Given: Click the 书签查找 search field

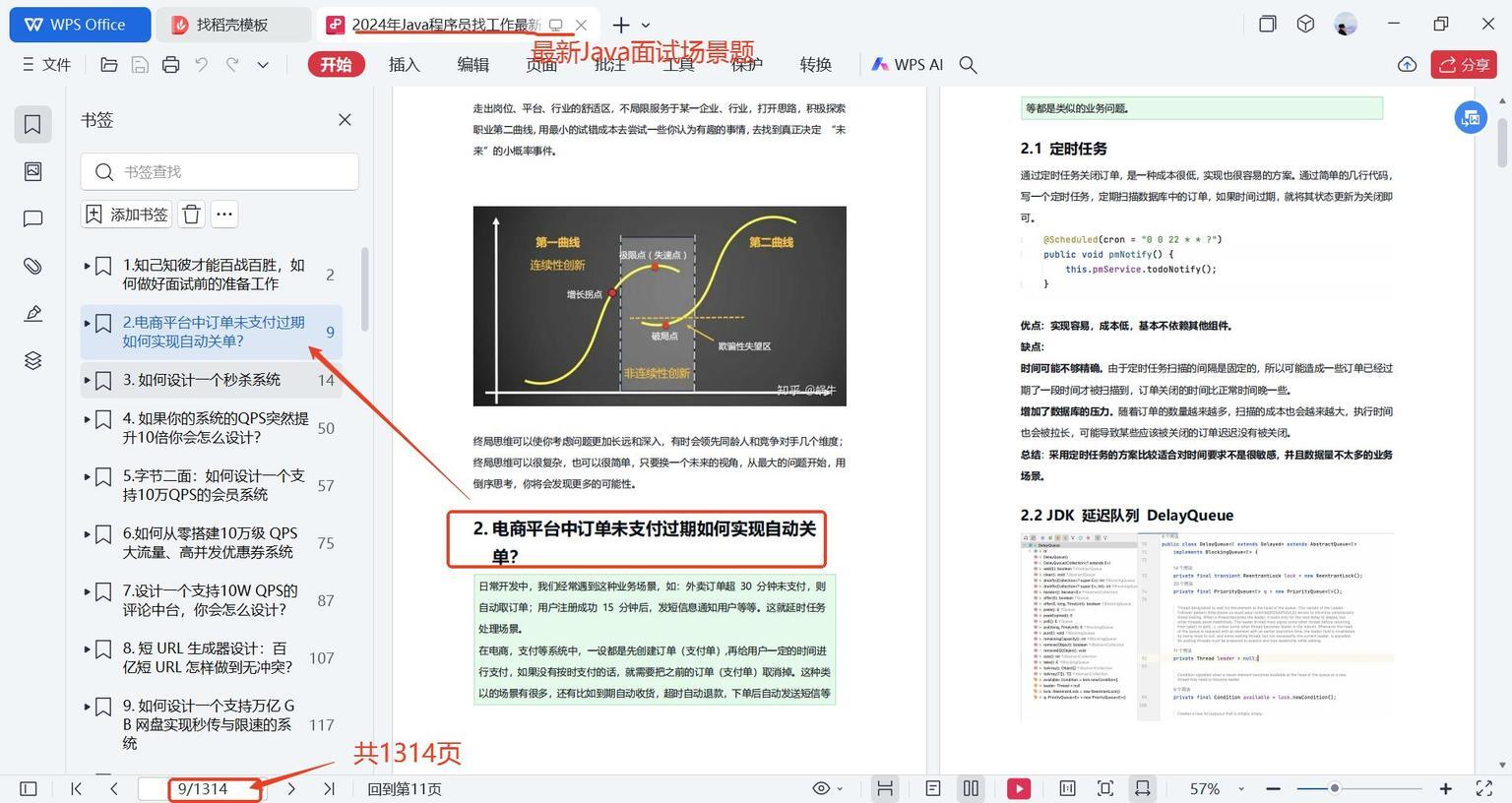Looking at the screenshot, I should click(220, 172).
